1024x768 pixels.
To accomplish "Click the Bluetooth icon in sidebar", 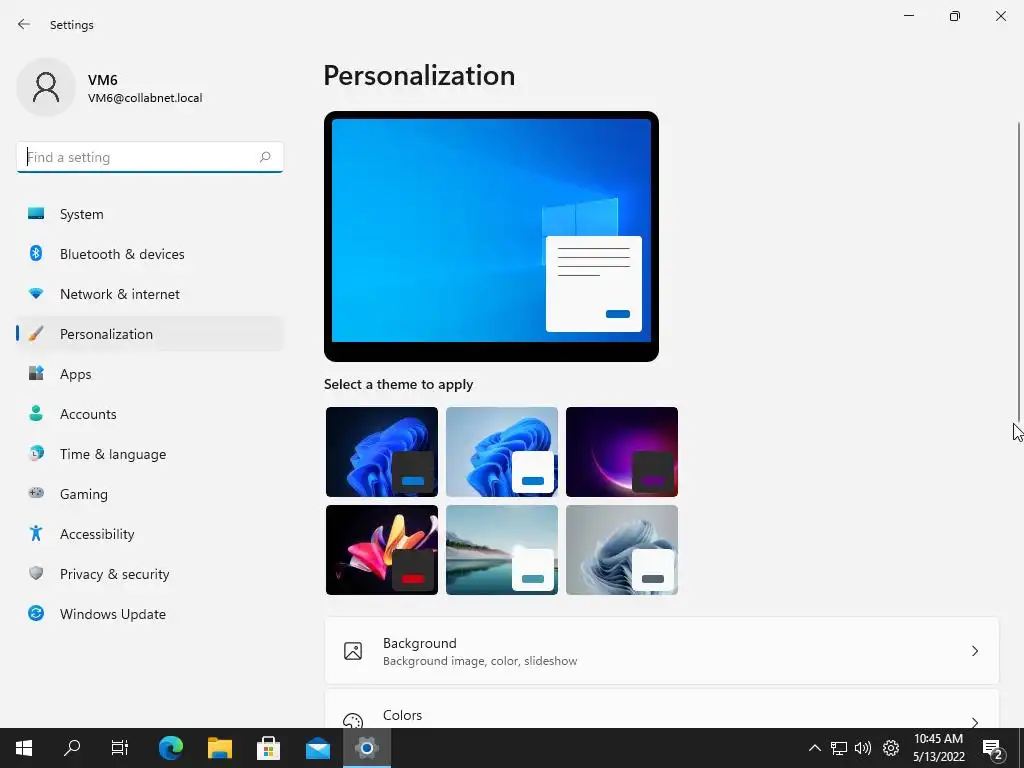I will (36, 253).
